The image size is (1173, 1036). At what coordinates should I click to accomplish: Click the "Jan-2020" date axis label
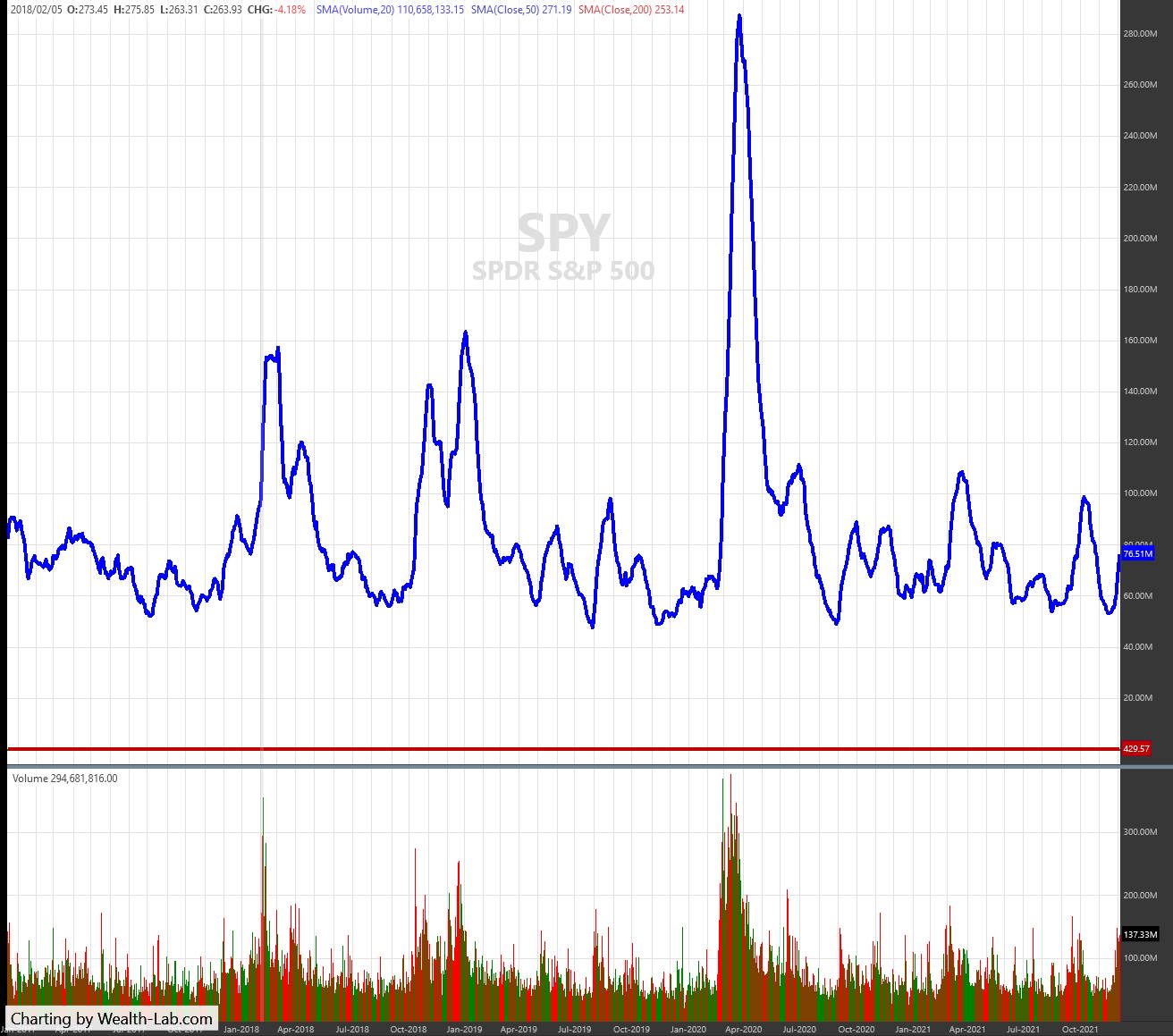coord(688,1030)
